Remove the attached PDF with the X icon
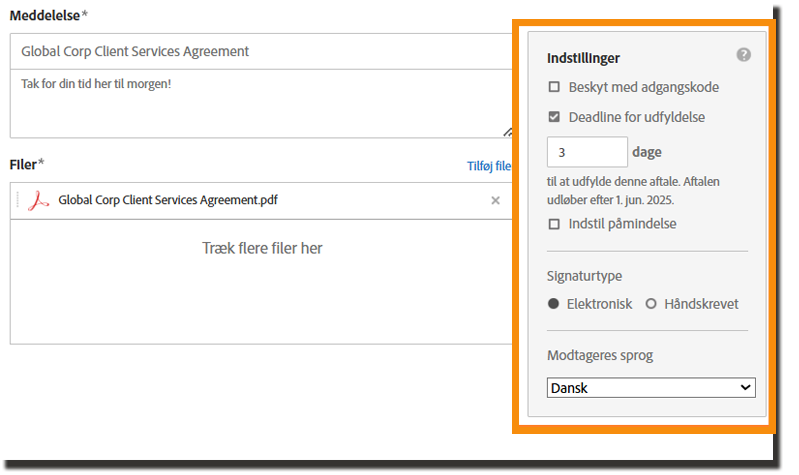The image size is (799, 475). [x=495, y=200]
